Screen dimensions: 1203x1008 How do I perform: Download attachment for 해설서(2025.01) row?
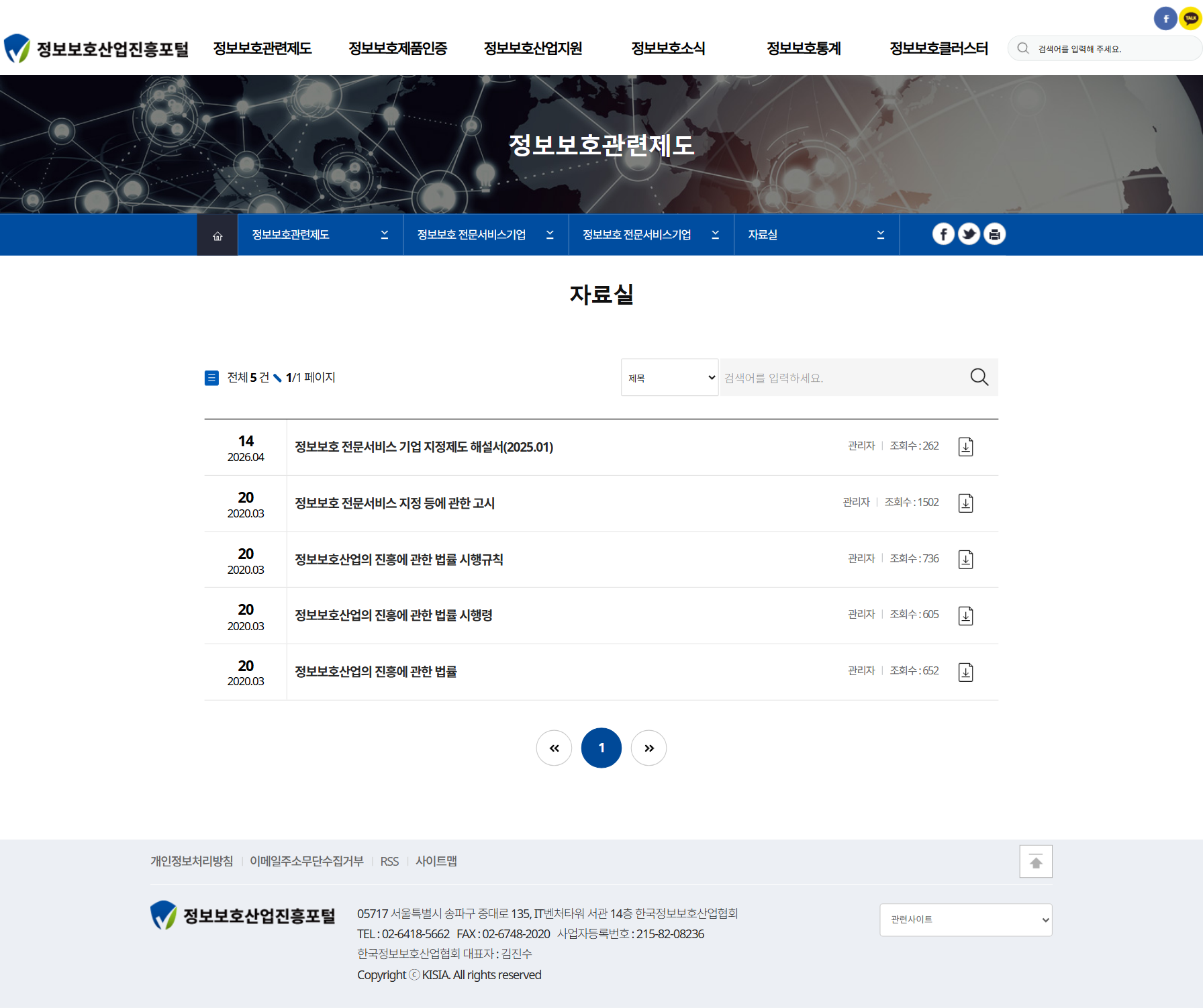(x=965, y=447)
